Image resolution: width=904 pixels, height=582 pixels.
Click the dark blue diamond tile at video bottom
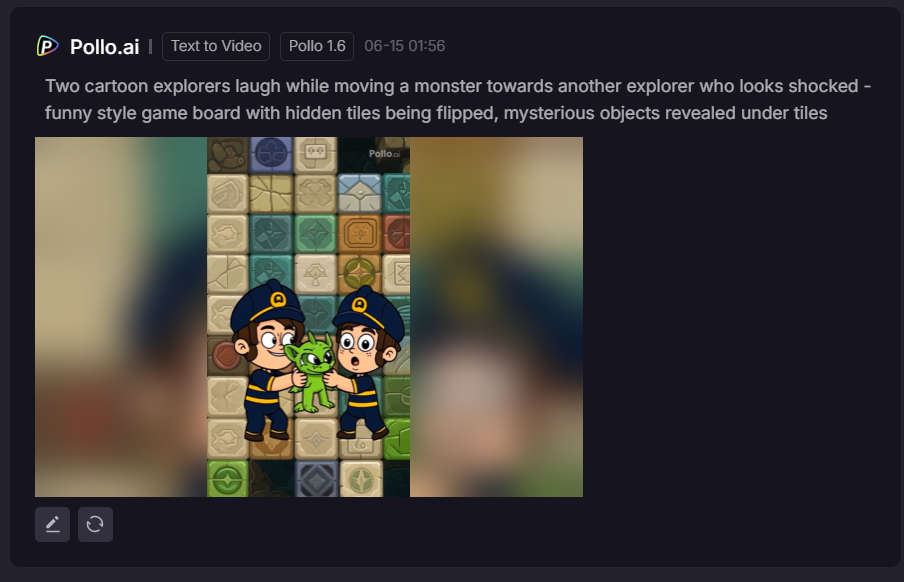[317, 479]
